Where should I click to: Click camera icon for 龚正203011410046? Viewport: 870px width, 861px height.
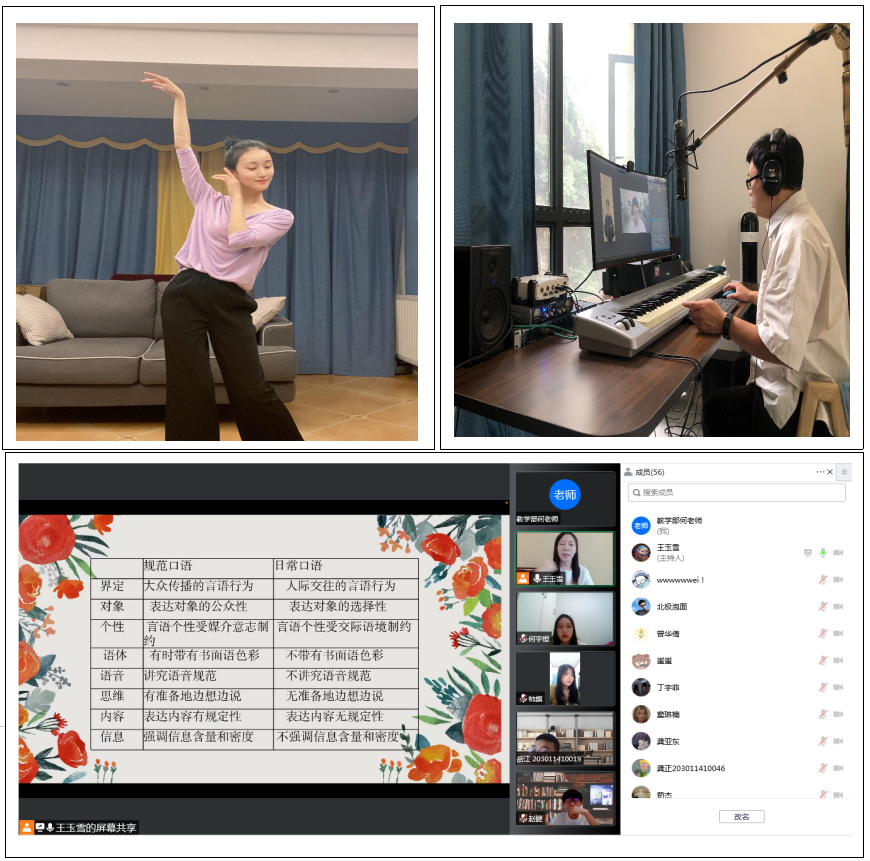(x=838, y=769)
